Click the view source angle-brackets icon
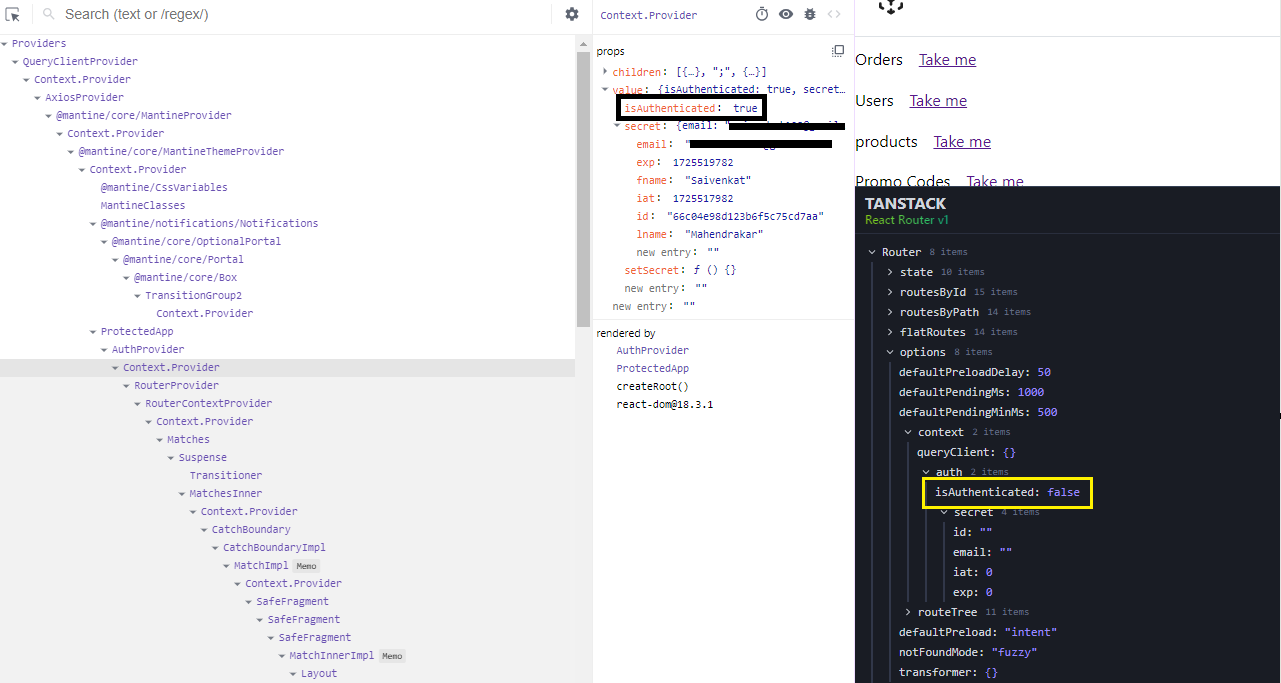The height and width of the screenshot is (683, 1281). point(834,14)
